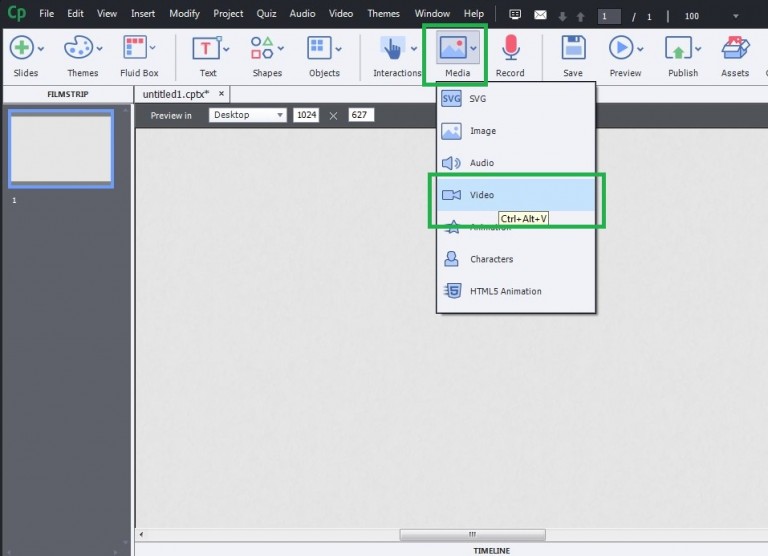
Task: Open the Themes menu in the menu bar
Action: [x=384, y=14]
